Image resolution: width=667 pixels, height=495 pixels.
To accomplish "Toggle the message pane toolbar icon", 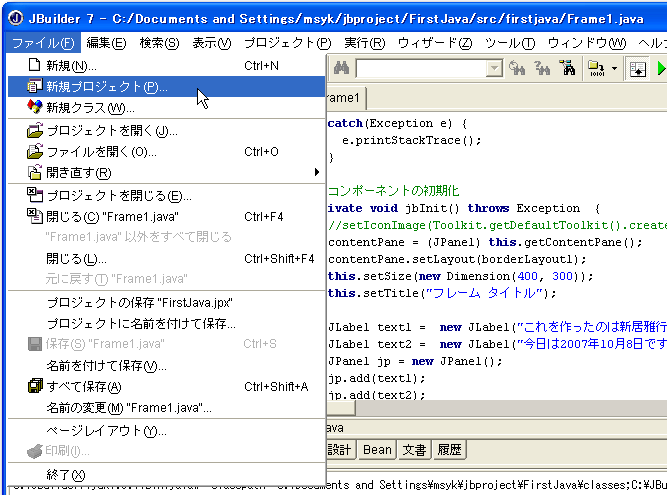I will tap(636, 68).
